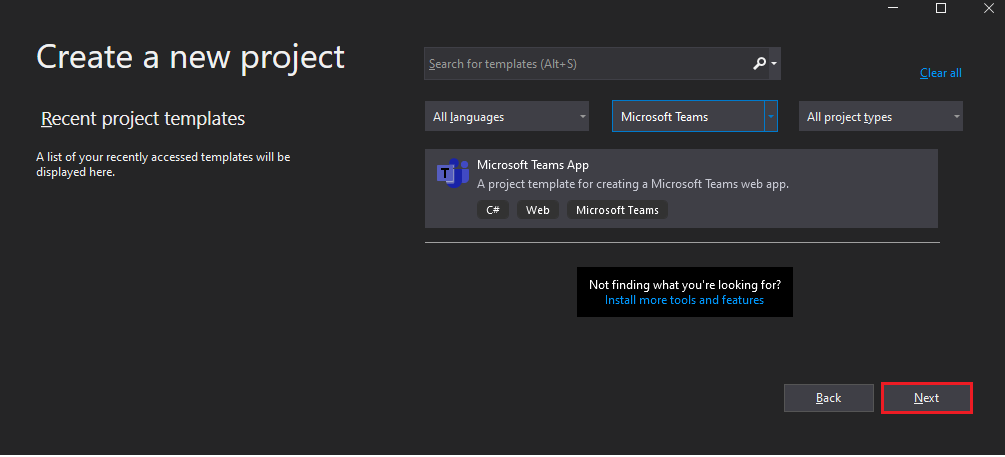Open the Microsoft Teams platform dropdown arrow

(x=770, y=117)
